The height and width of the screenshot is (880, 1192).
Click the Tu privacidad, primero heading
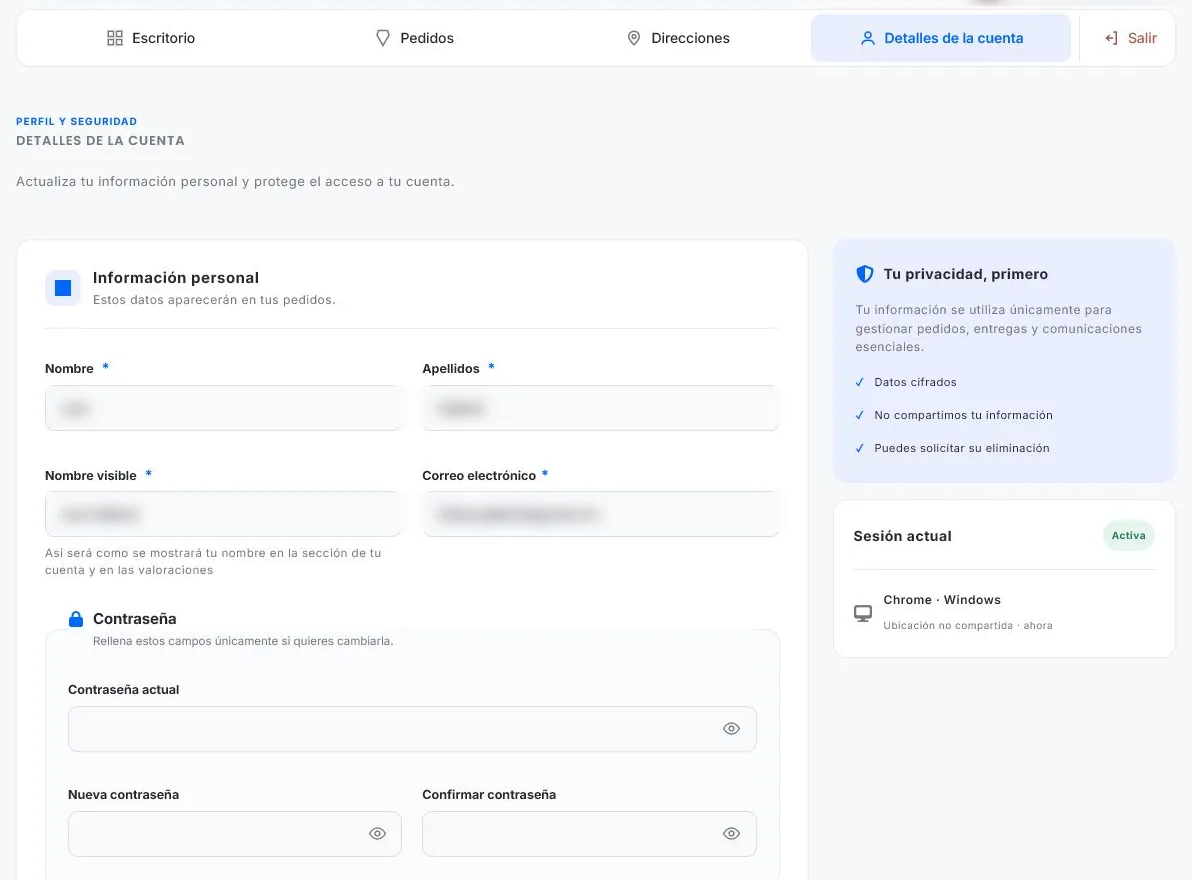[965, 274]
